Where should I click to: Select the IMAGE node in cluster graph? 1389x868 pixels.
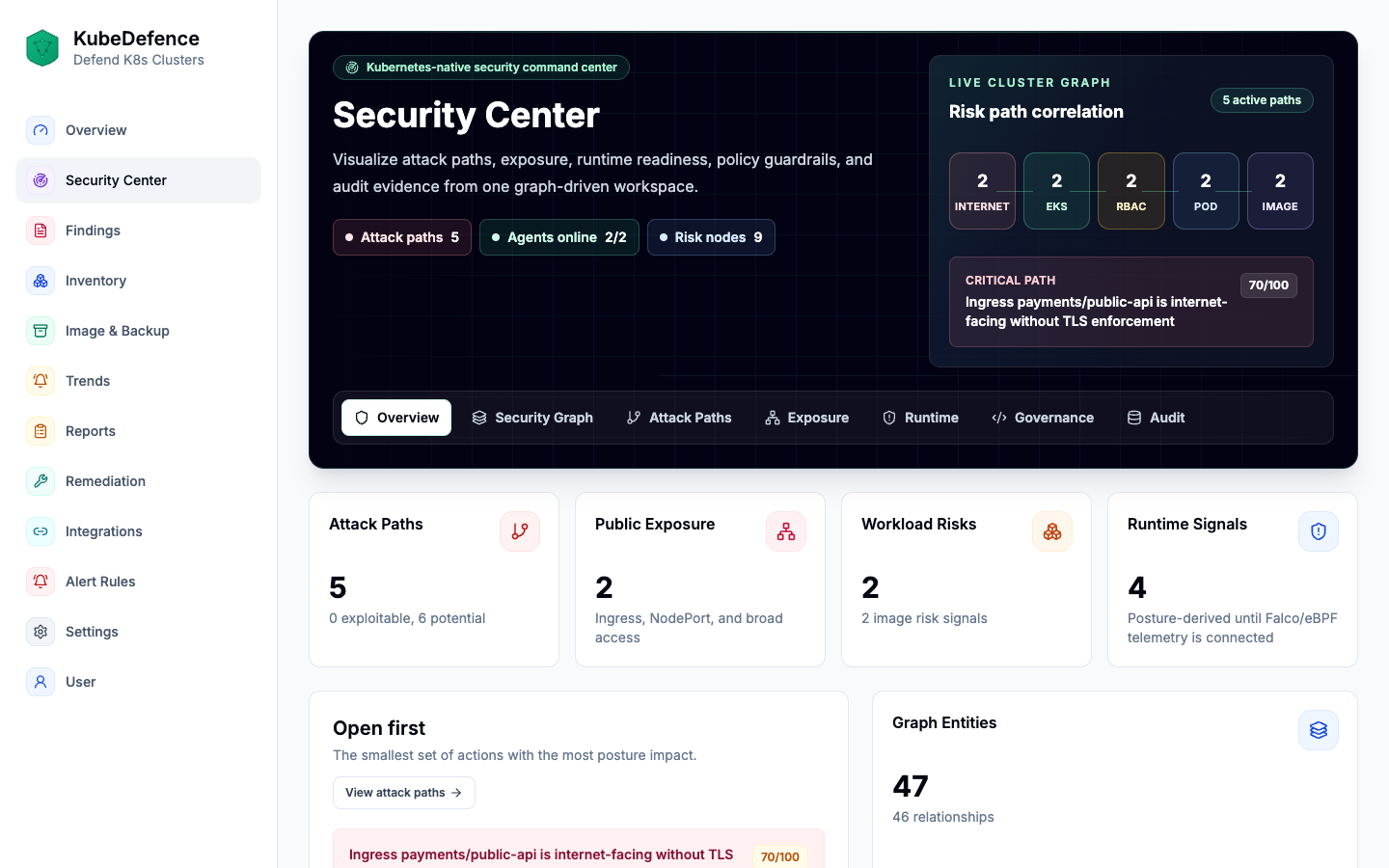[x=1280, y=191]
